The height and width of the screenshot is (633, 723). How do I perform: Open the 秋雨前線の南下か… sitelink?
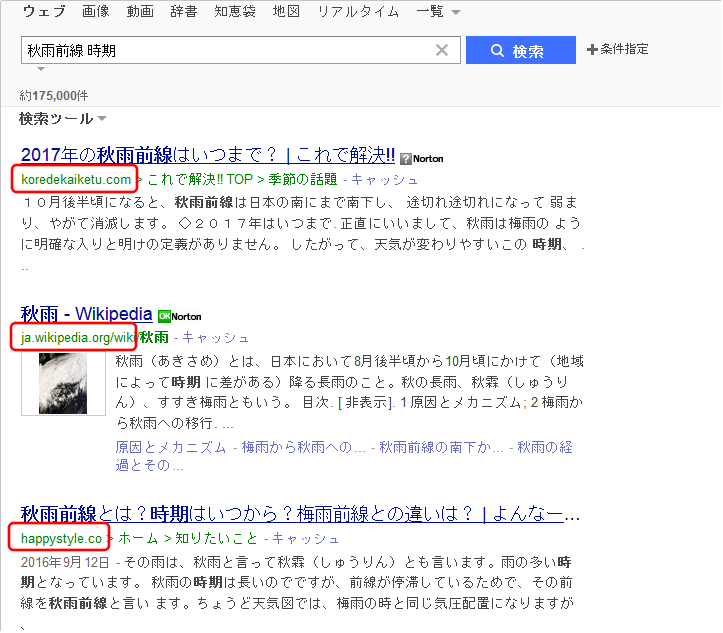pos(441,447)
